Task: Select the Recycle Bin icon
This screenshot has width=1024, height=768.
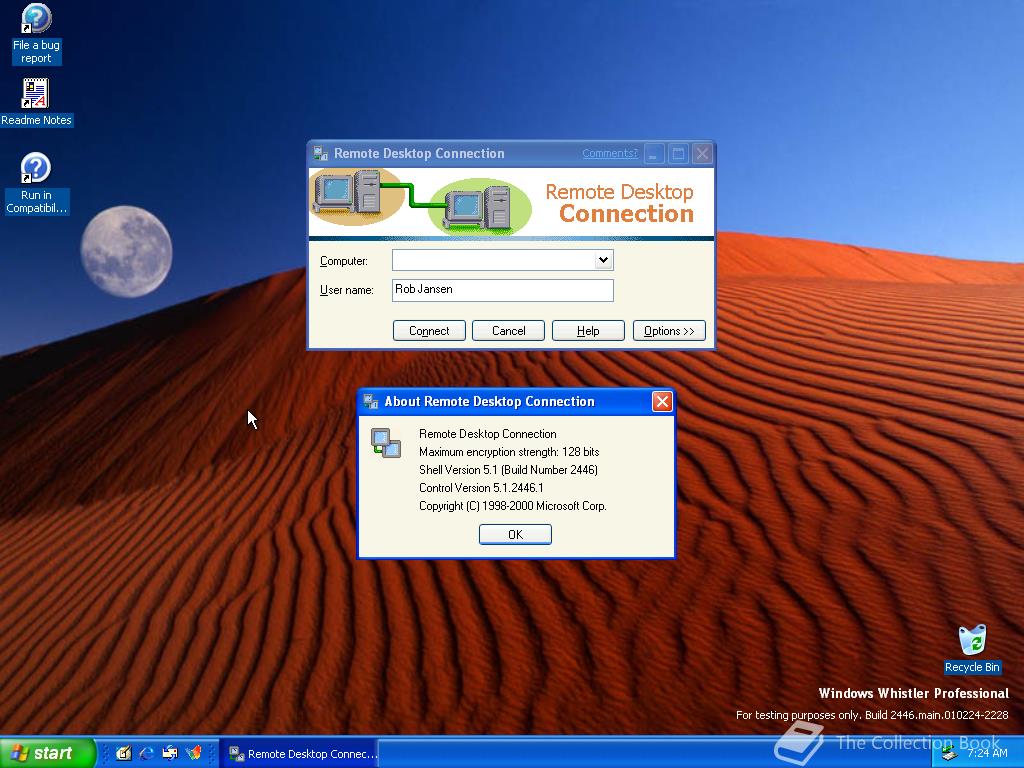Action: point(972,649)
